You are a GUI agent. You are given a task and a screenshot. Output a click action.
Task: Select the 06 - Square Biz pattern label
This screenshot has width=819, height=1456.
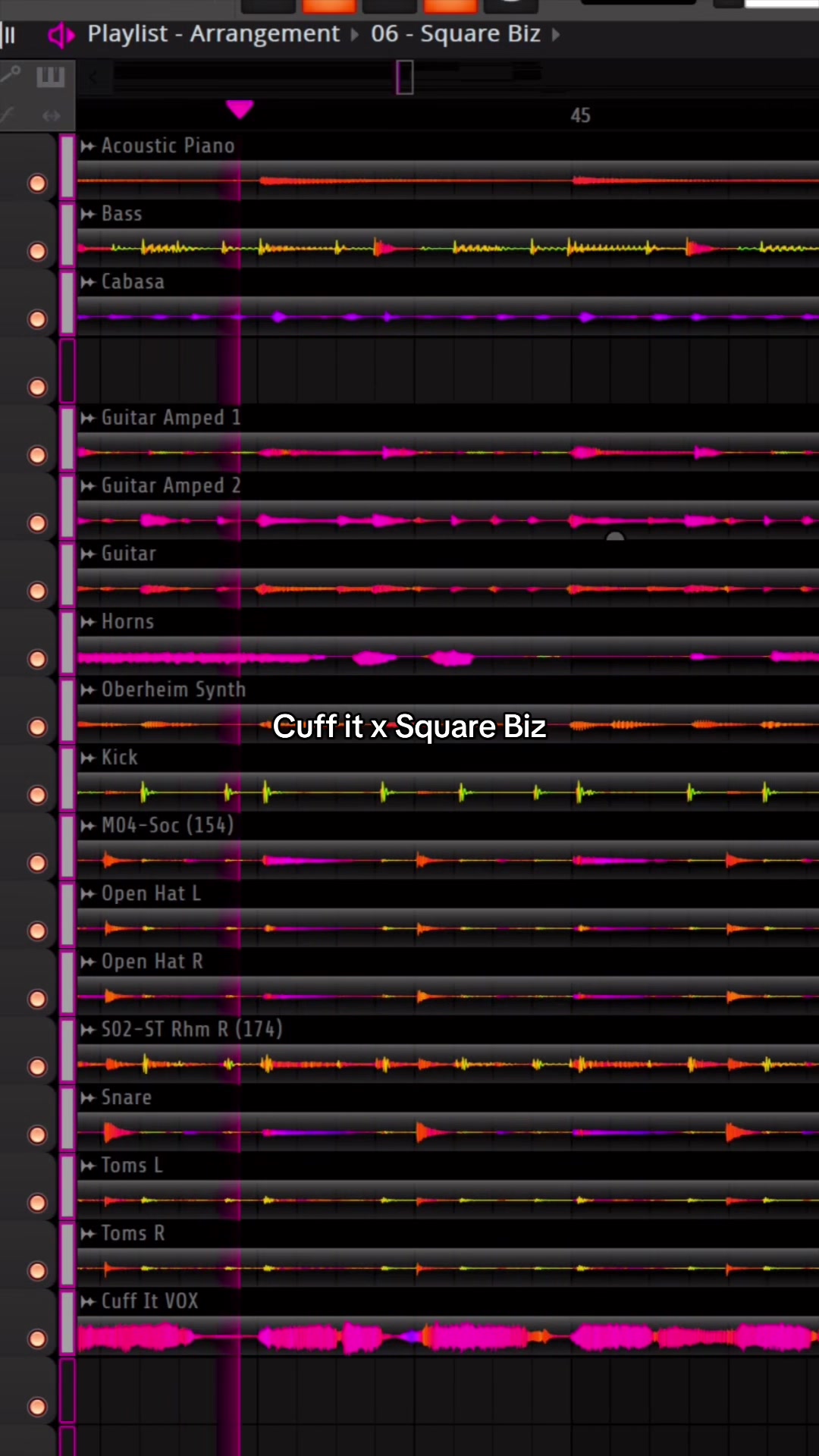click(456, 34)
